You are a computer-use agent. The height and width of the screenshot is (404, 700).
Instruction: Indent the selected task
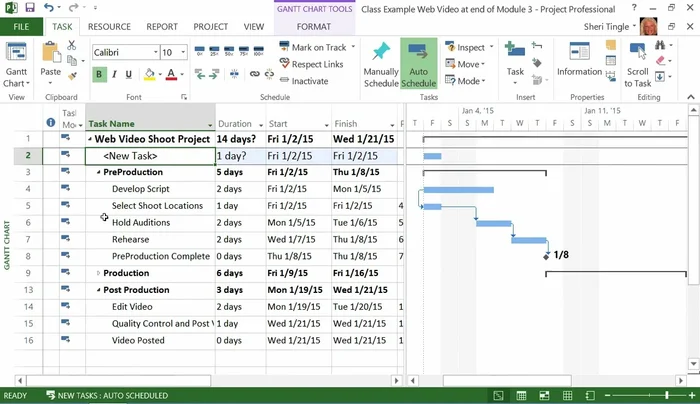(x=214, y=74)
